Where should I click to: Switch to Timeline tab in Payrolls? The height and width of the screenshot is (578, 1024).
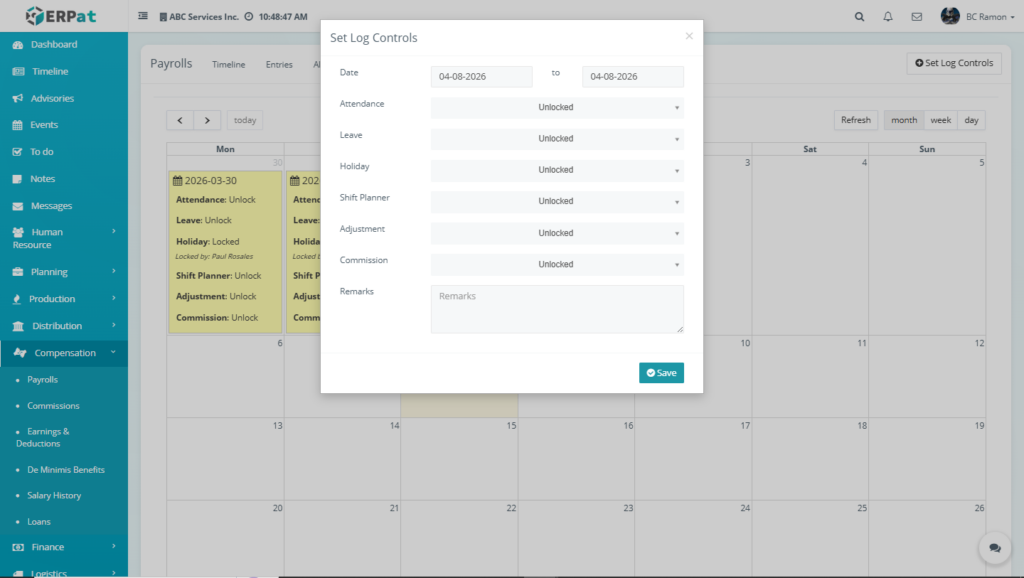click(229, 65)
